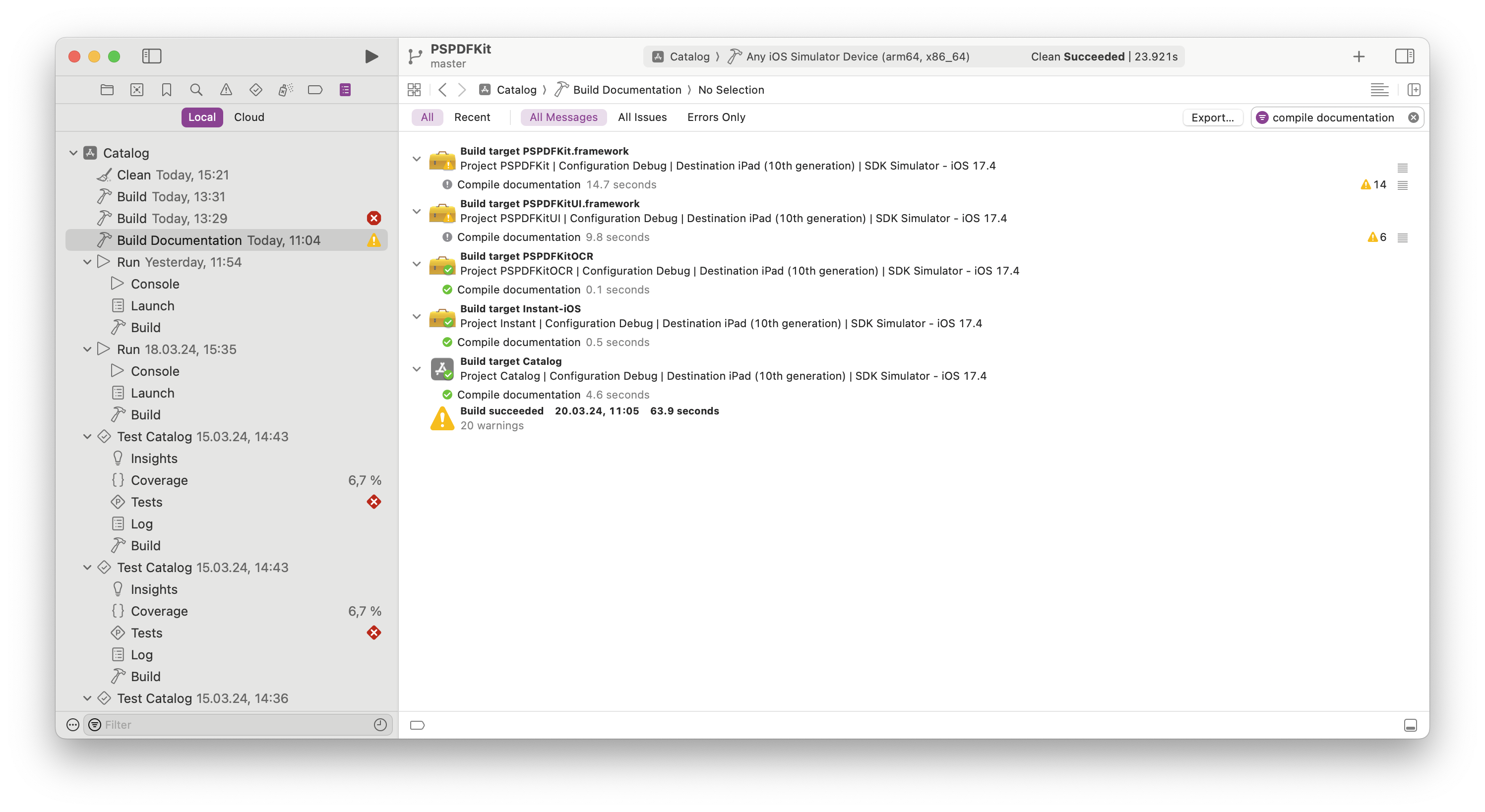Show the Issue navigator

pyautogui.click(x=226, y=89)
